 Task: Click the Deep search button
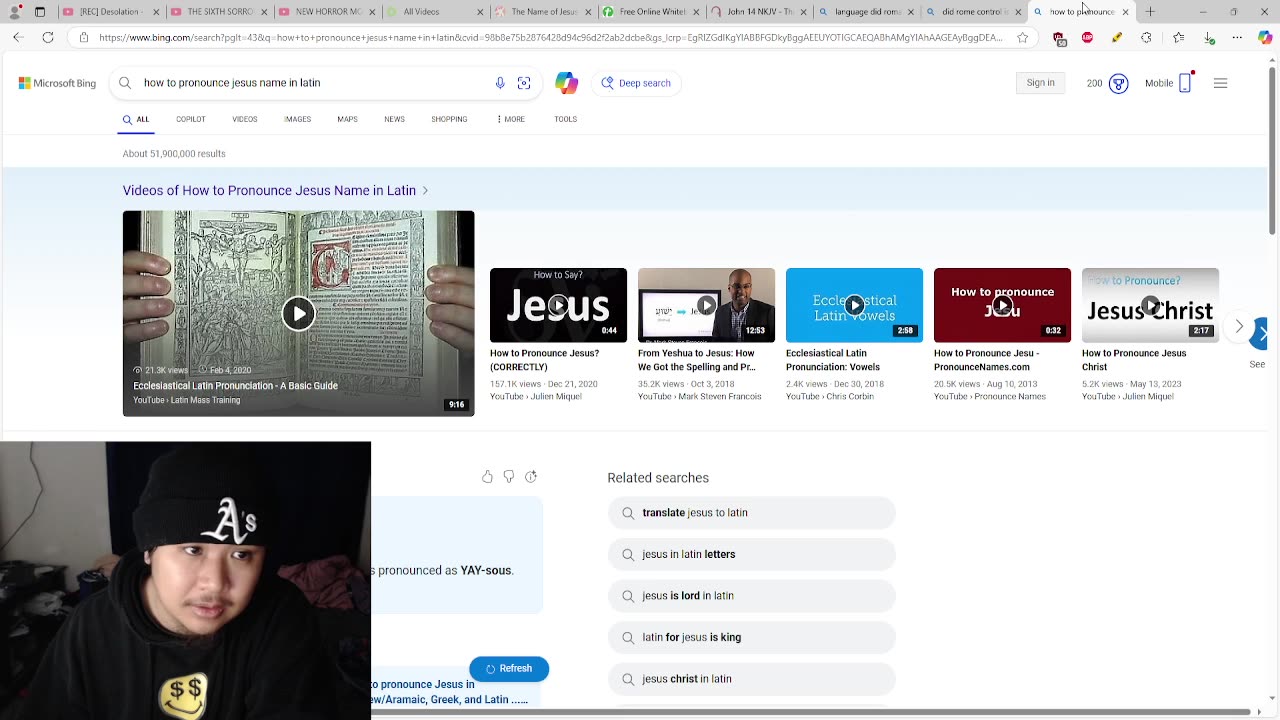click(637, 83)
